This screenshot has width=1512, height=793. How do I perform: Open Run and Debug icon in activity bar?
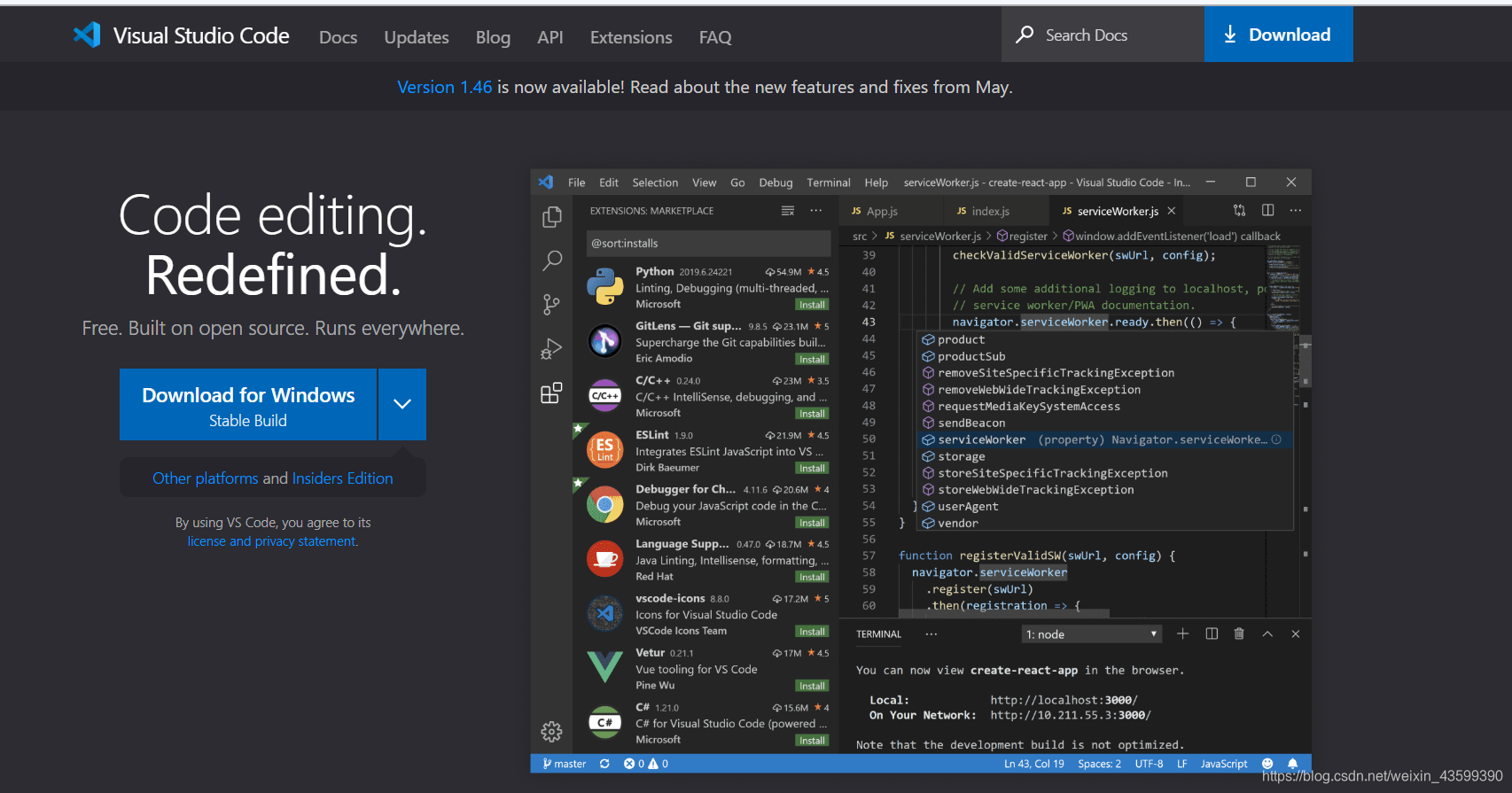pyautogui.click(x=551, y=349)
